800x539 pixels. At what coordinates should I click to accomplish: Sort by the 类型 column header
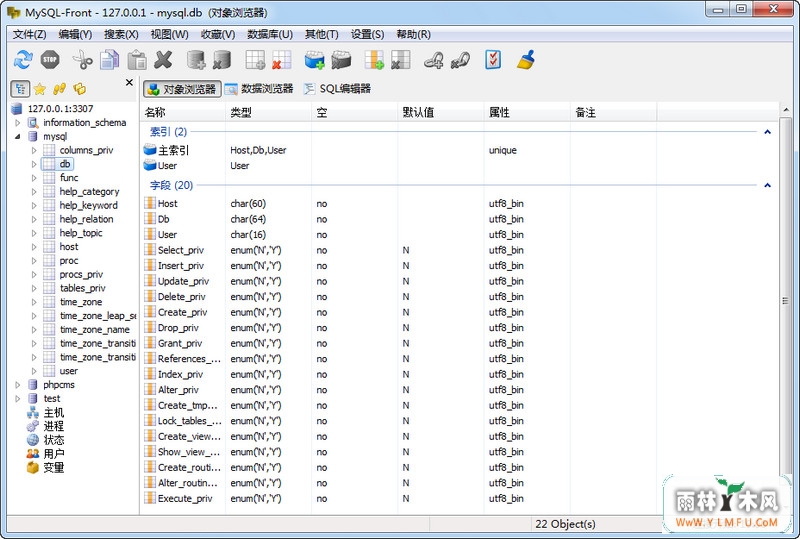point(268,112)
